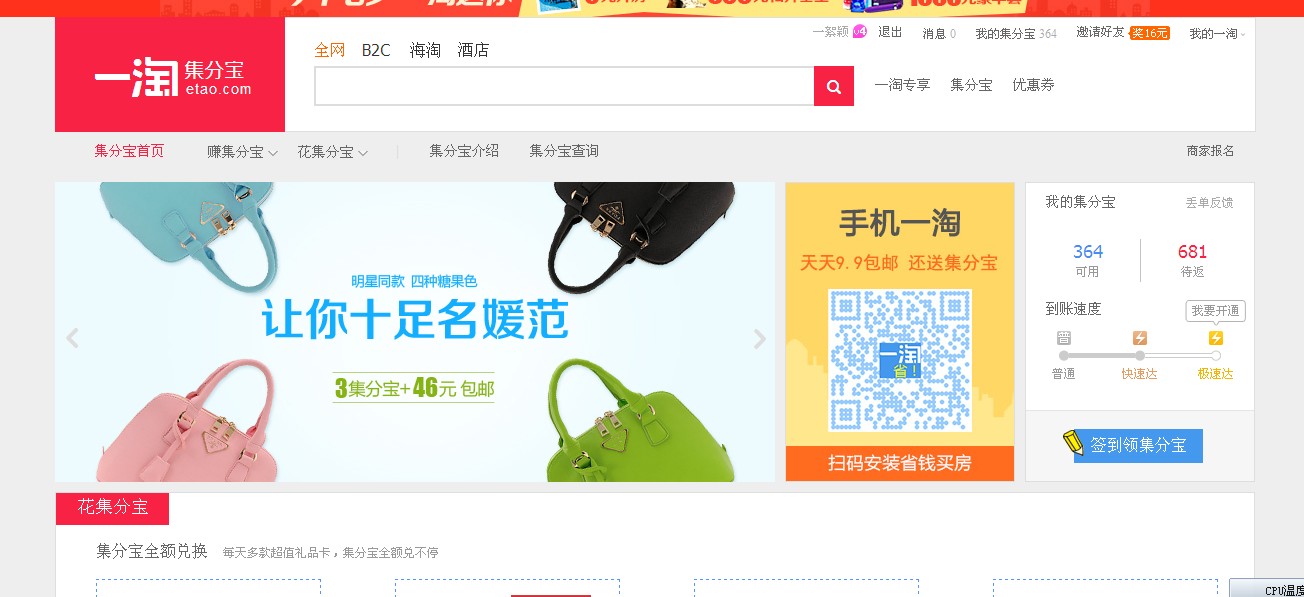Click the 奖16元 reward badge
The image size is (1304, 597).
1149,33
